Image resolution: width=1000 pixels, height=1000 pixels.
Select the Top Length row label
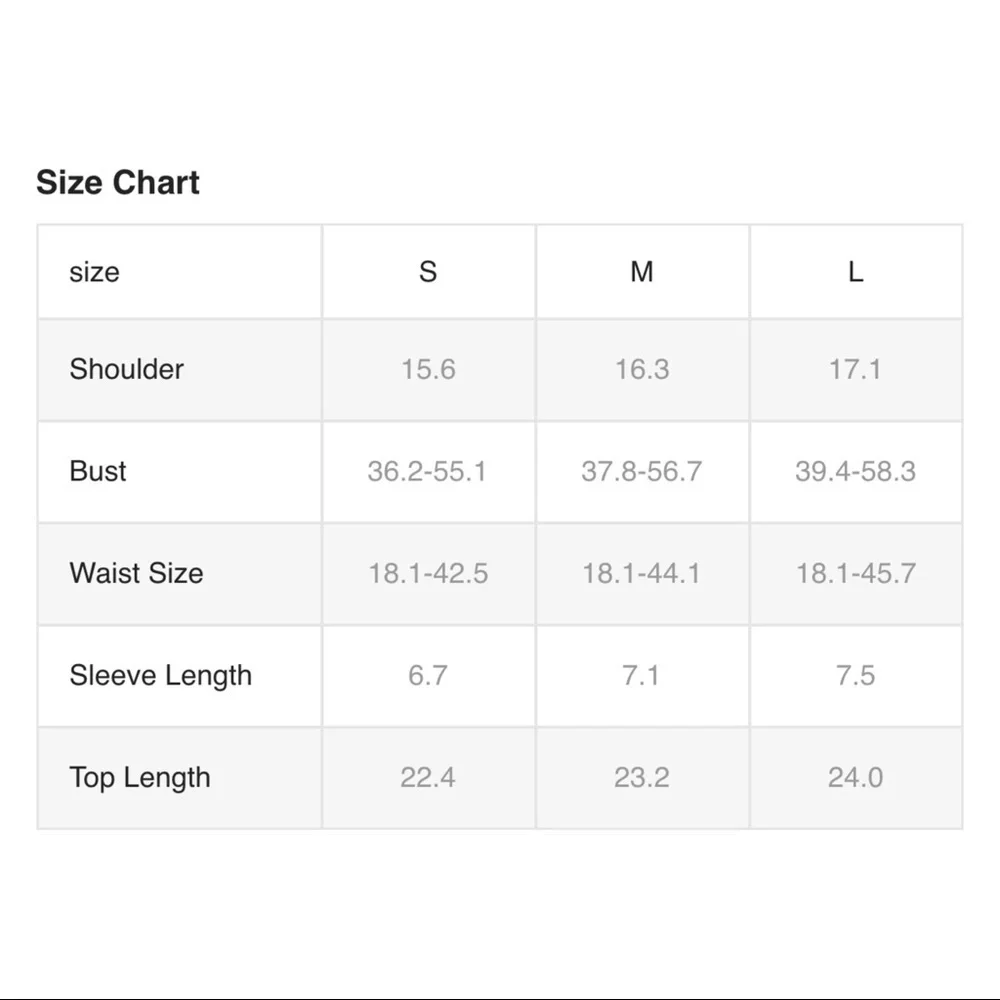(x=140, y=777)
